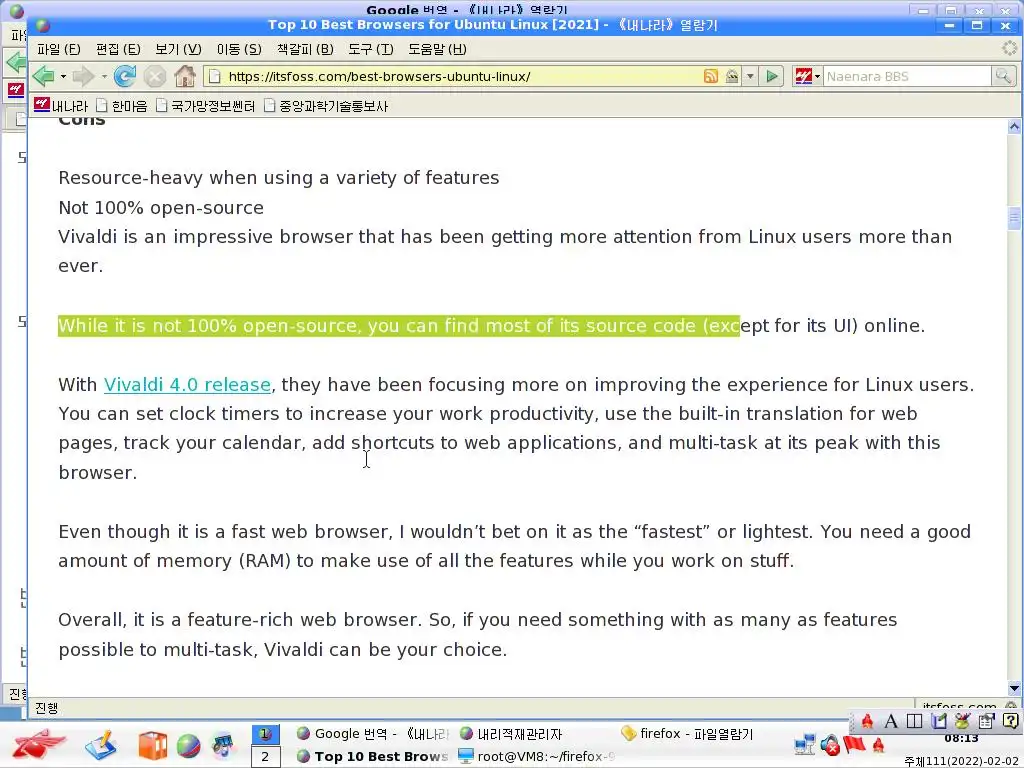Switch to Top 10 Best Browsers taskbar window
The width and height of the screenshot is (1024, 768).
coord(373,756)
